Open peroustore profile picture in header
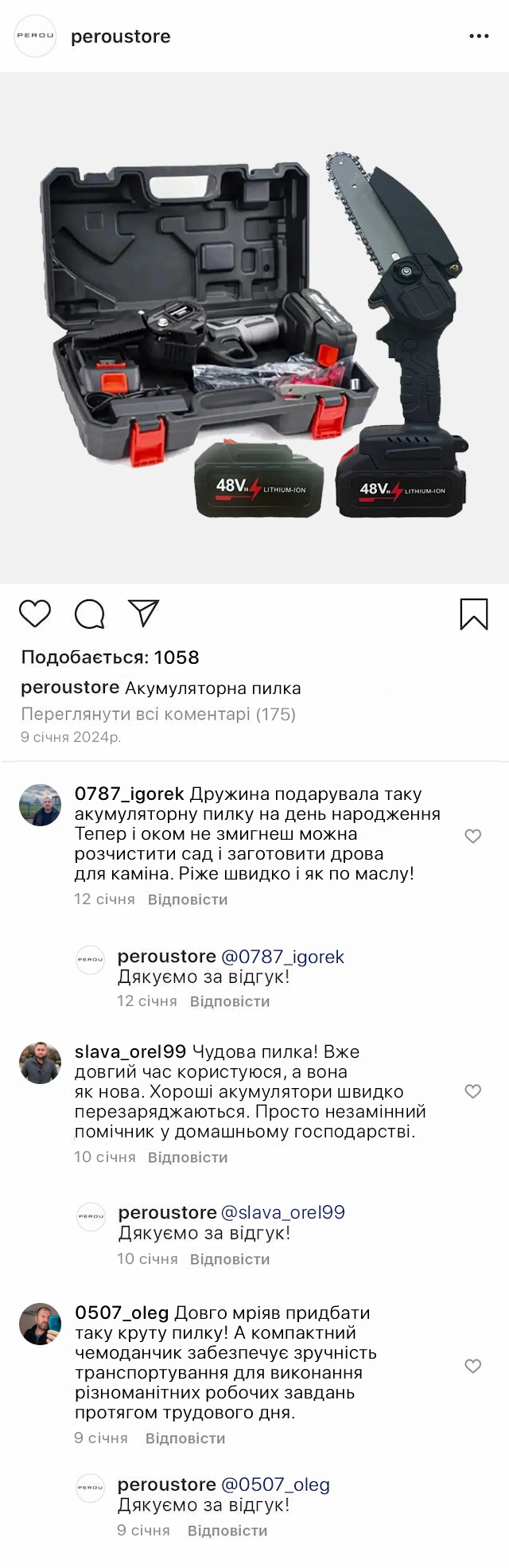Screen dimensions: 509x1568 point(36,36)
